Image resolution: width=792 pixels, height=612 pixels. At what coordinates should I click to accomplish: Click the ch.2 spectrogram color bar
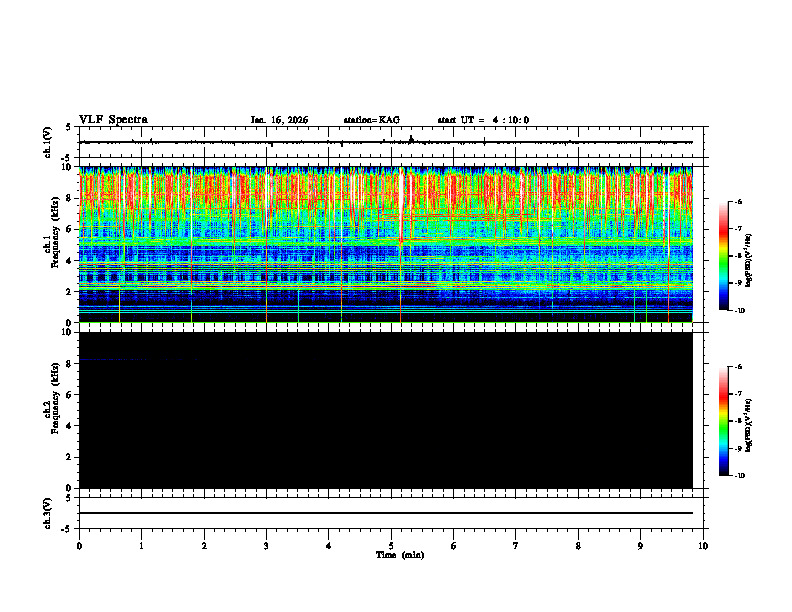point(724,421)
